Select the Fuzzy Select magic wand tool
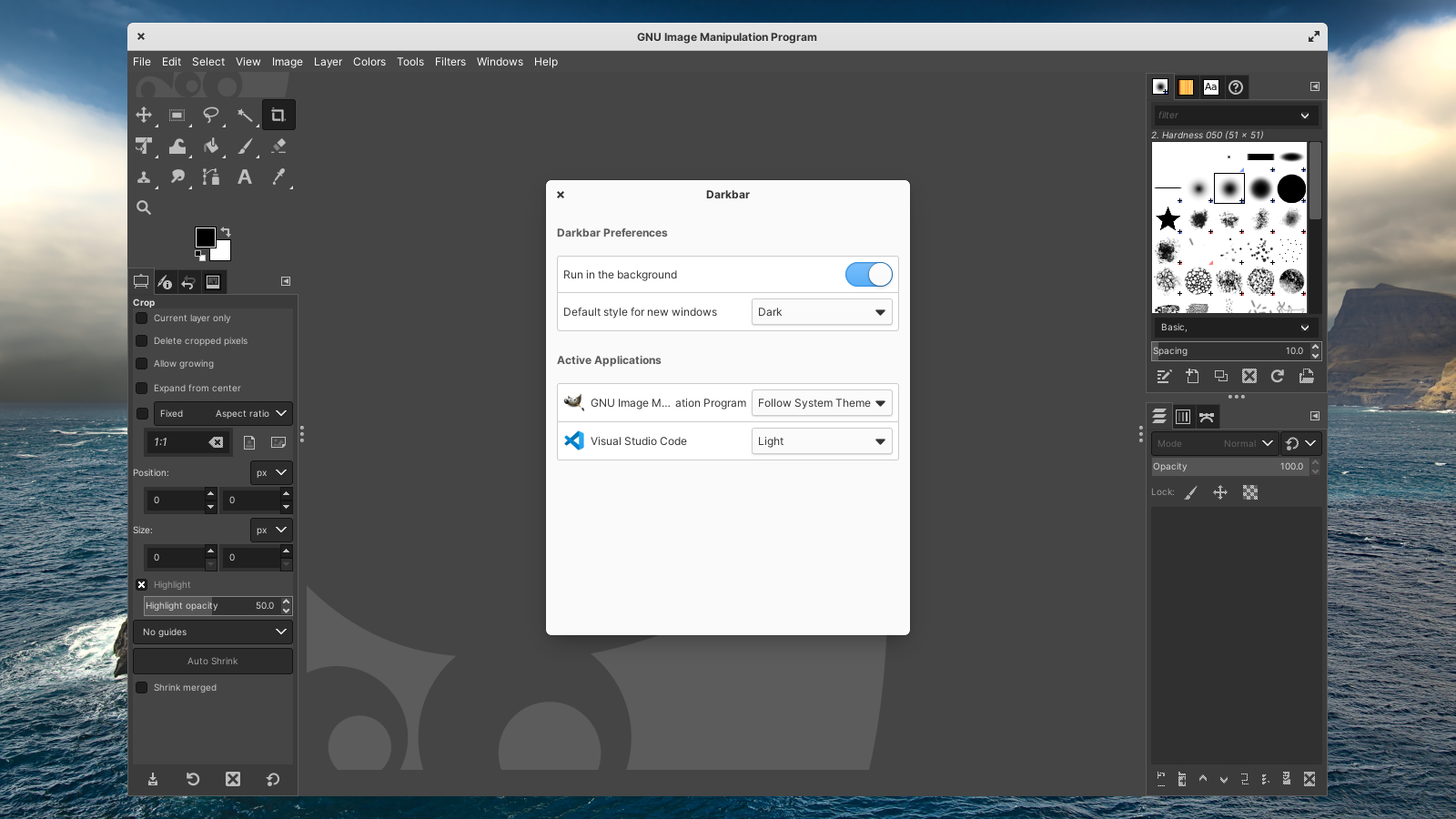Viewport: 1456px width, 819px height. point(246,115)
